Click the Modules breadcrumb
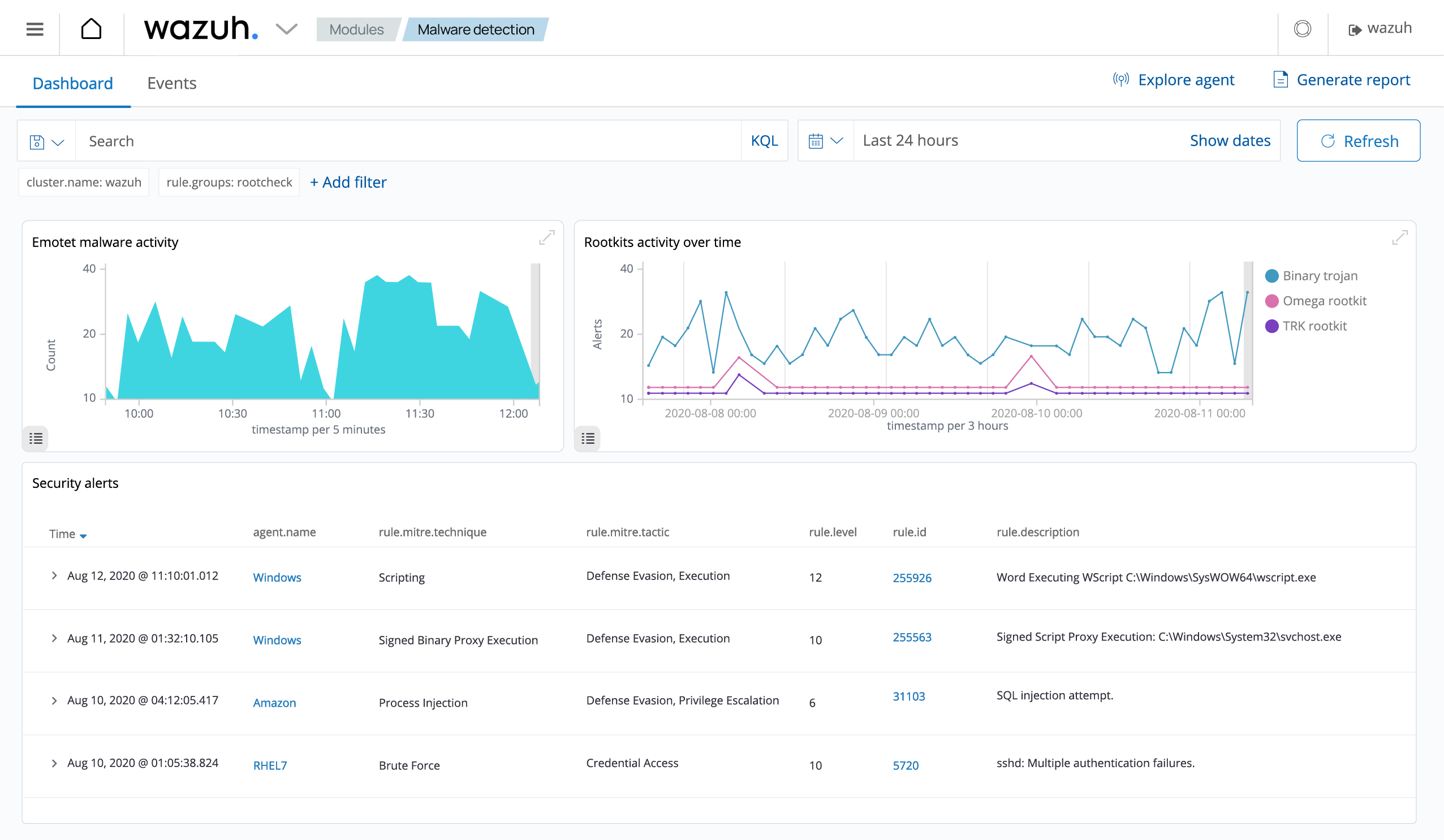1444x840 pixels. [x=356, y=30]
